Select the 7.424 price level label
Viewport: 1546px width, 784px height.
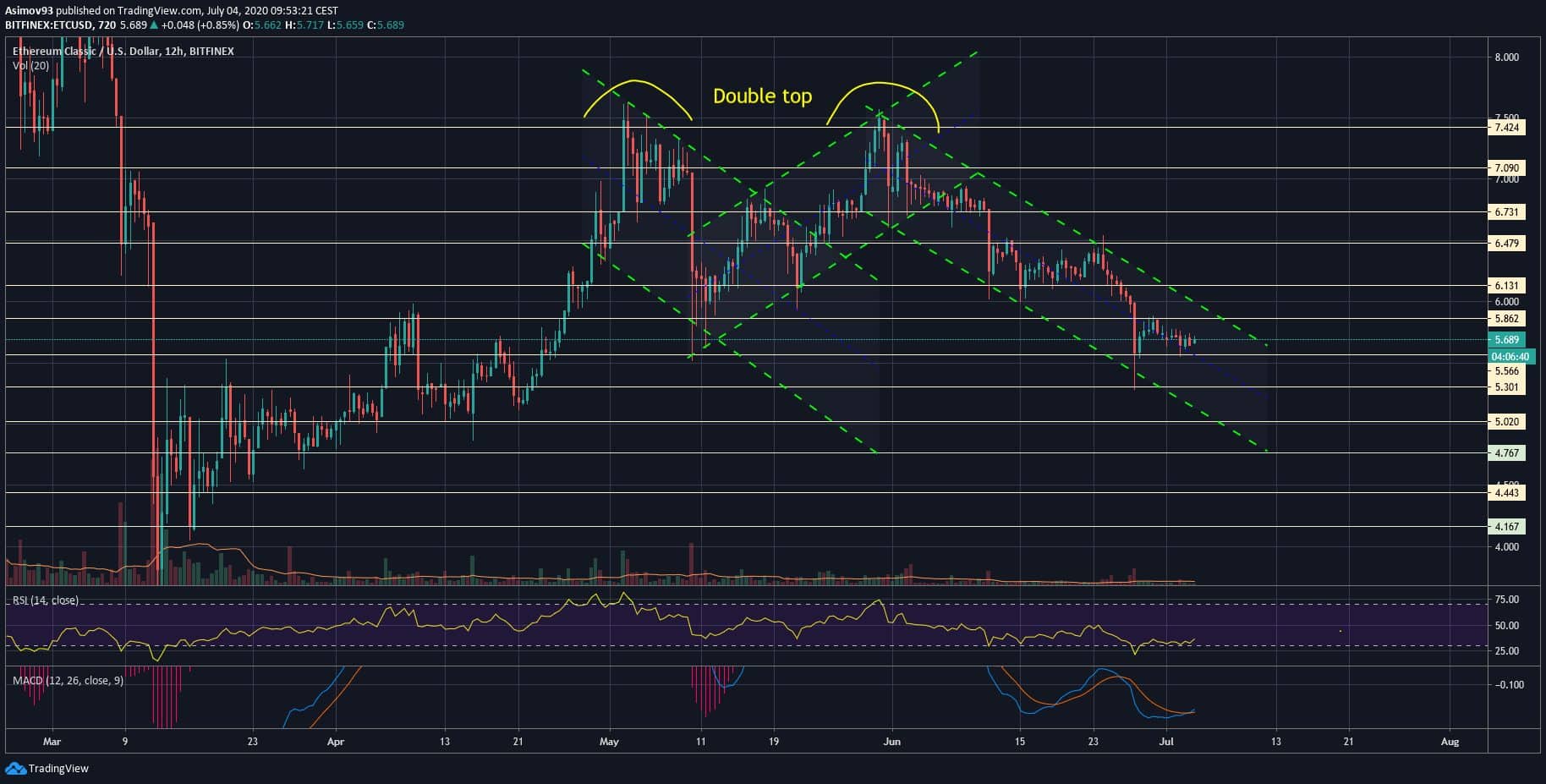1506,128
